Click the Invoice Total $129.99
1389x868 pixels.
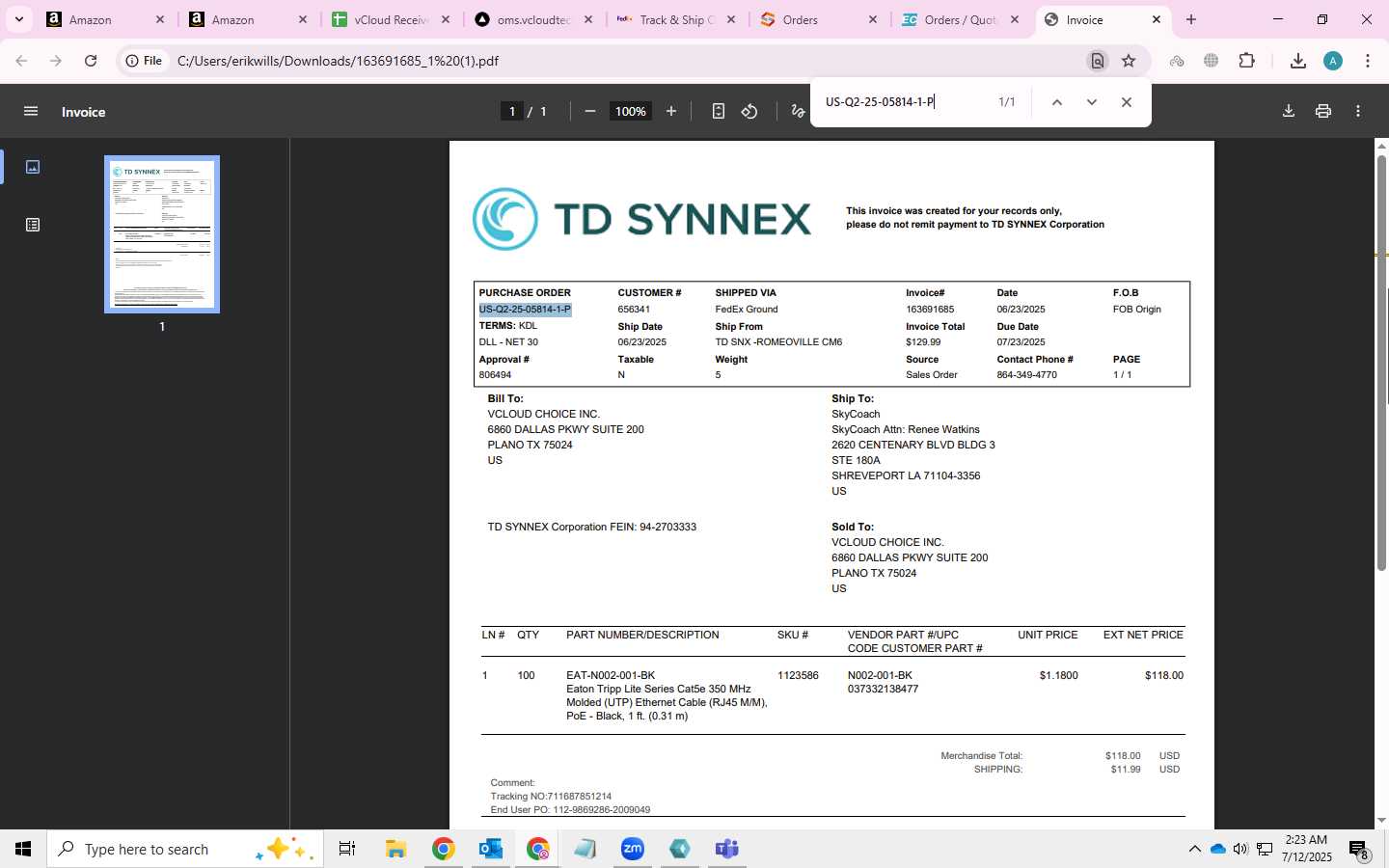923,342
